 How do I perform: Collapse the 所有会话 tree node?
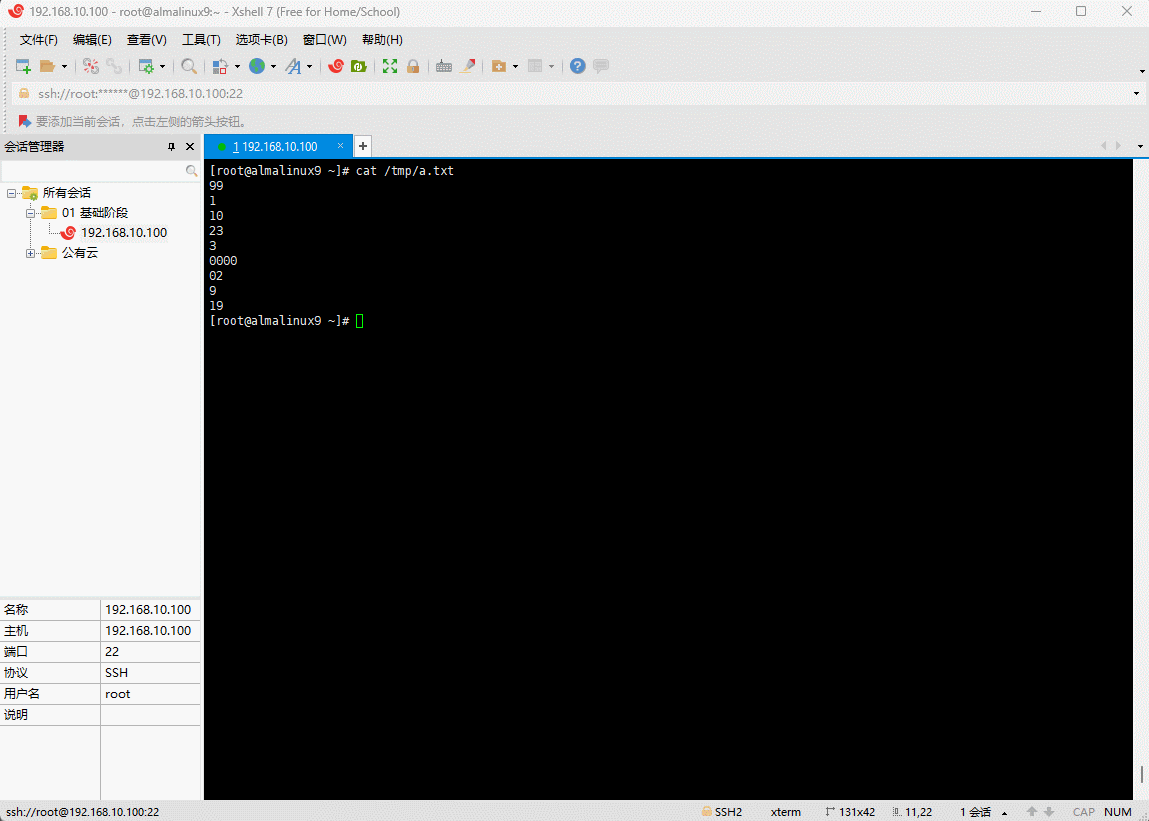[x=11, y=193]
